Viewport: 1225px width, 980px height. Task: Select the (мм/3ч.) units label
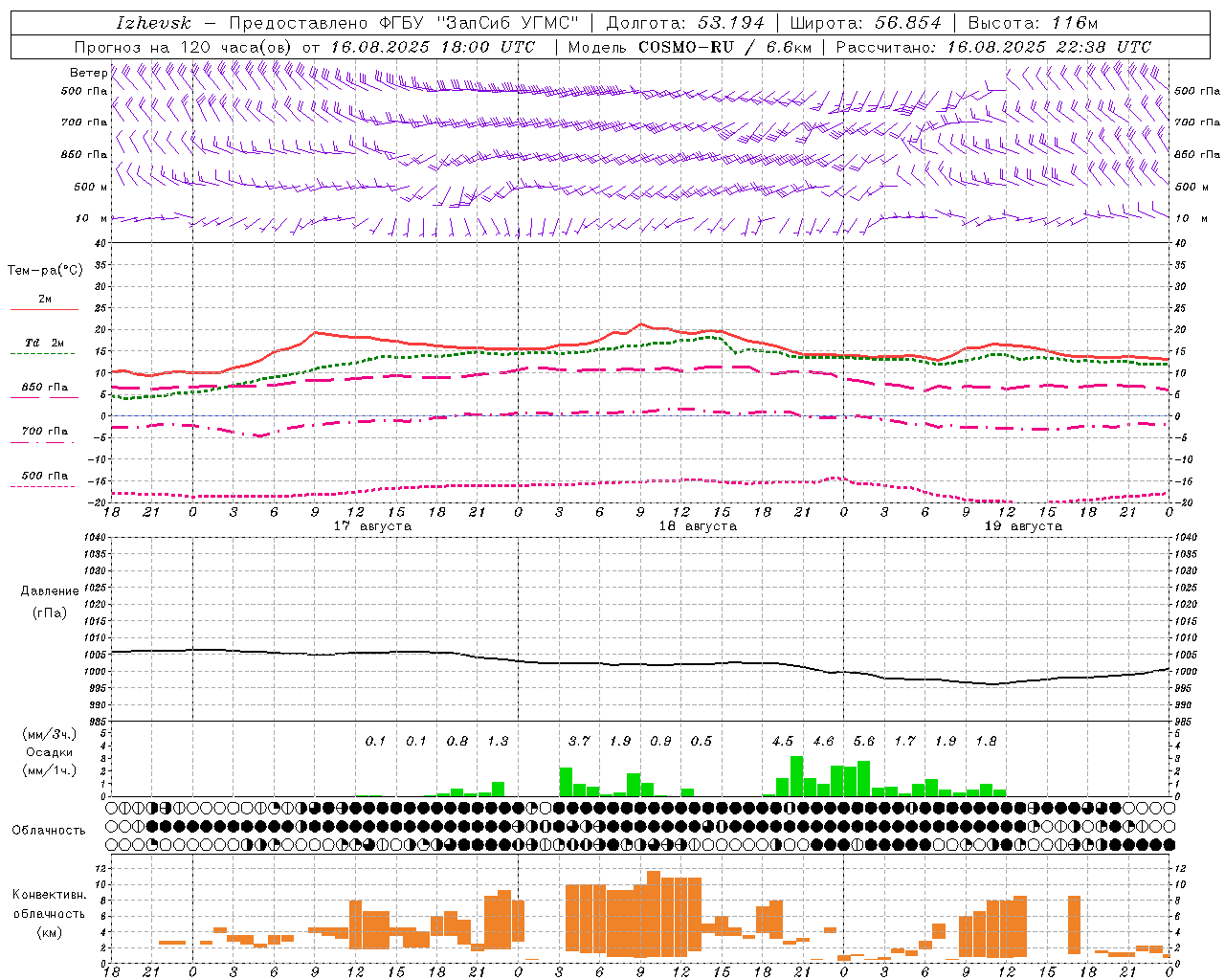pyautogui.click(x=50, y=734)
